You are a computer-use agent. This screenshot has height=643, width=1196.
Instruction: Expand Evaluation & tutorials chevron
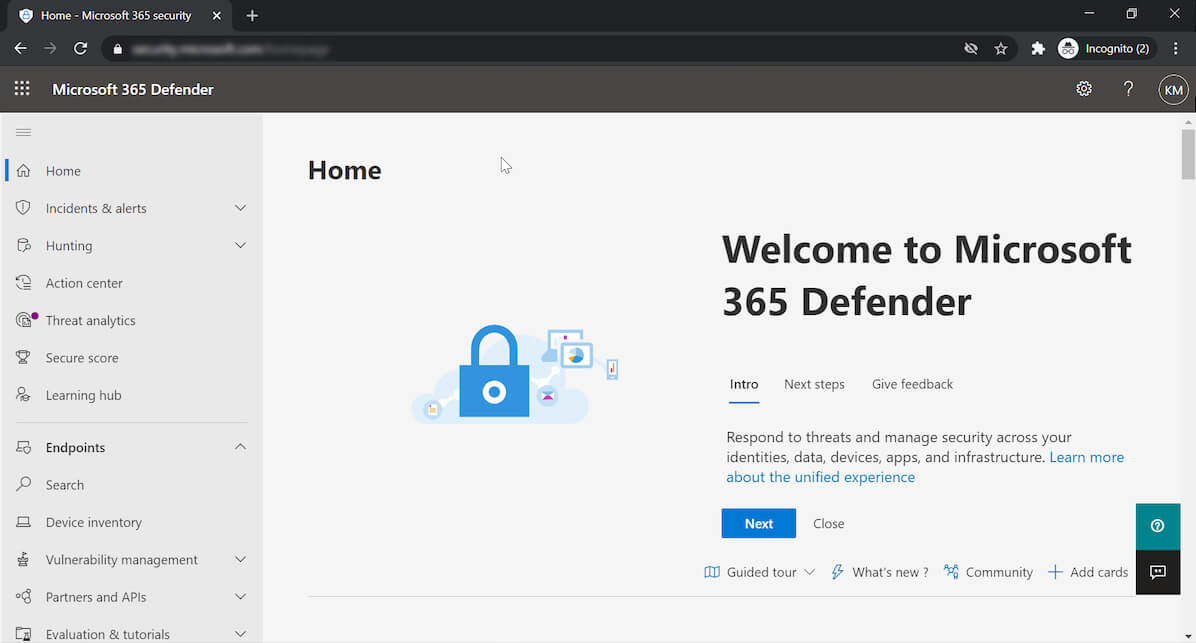[x=240, y=634]
